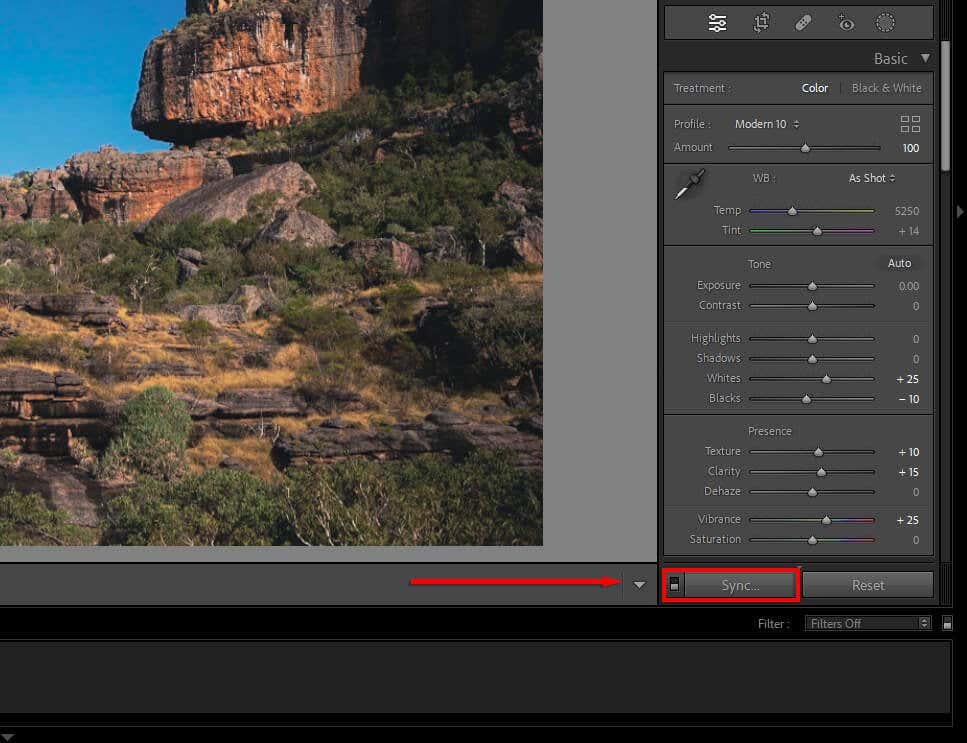
Task: Open the Modern 10 profile dropdown
Action: coord(767,124)
